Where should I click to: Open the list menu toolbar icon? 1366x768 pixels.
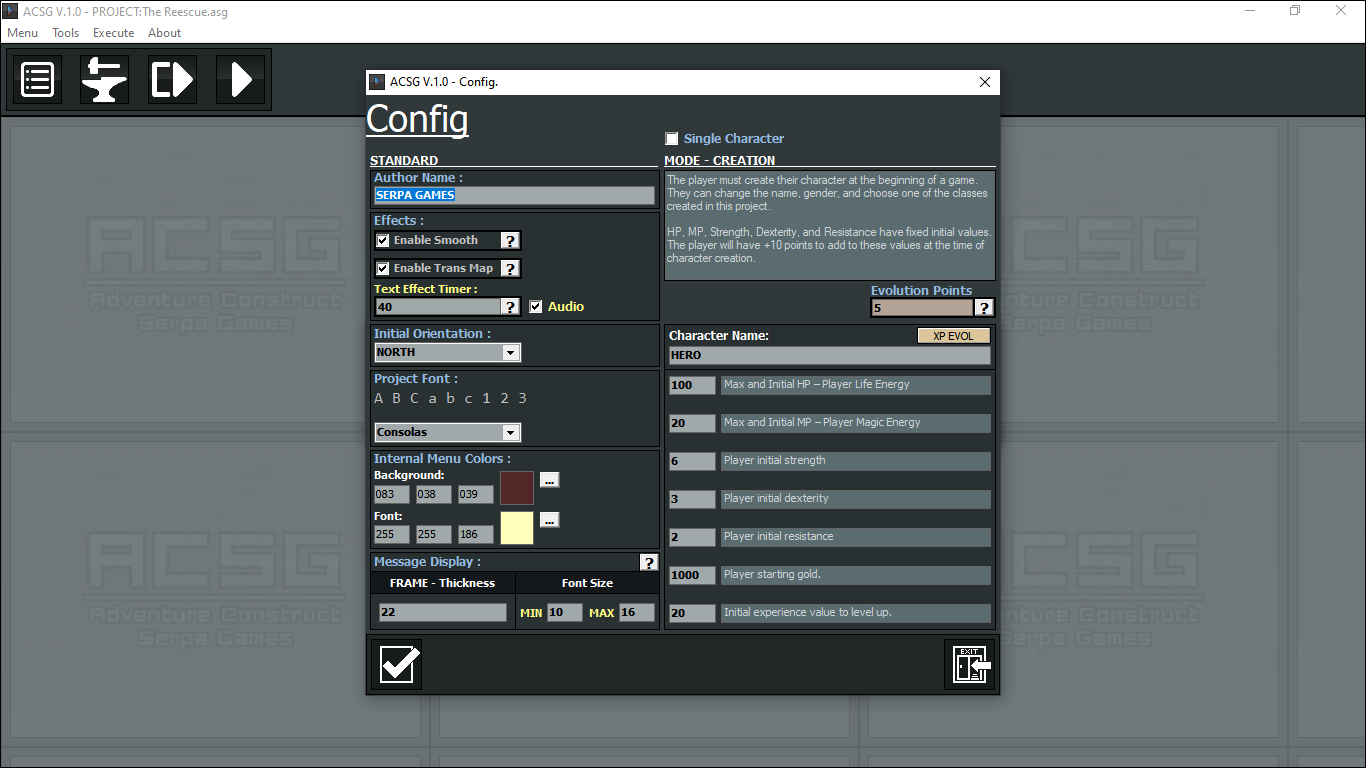coord(38,79)
